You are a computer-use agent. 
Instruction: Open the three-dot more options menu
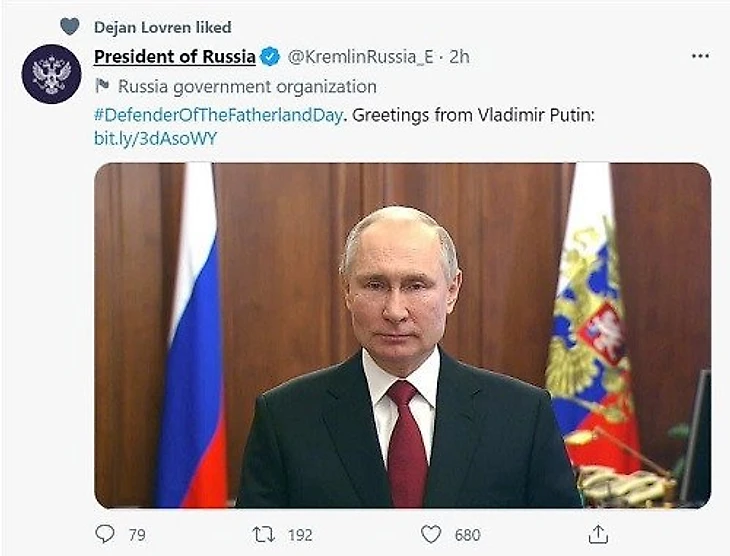[x=700, y=56]
